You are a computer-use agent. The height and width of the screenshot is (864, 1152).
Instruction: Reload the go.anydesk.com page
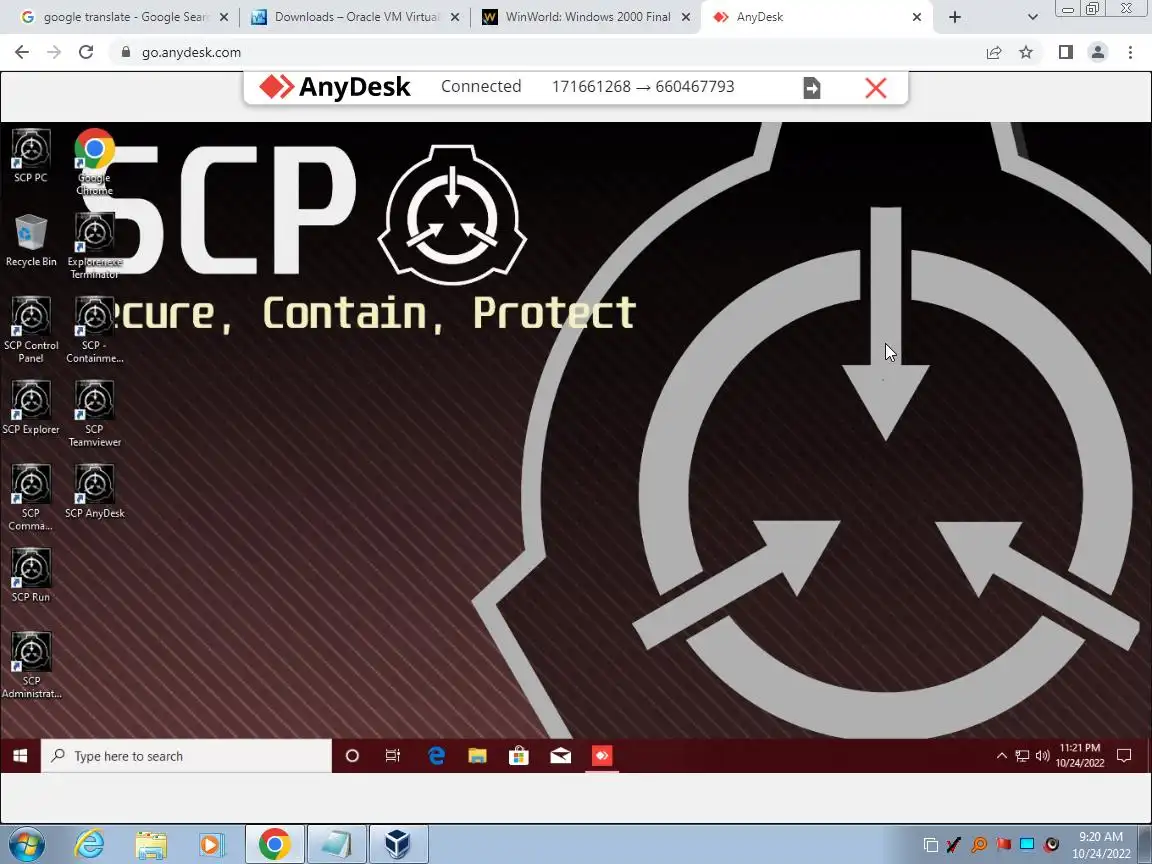pyautogui.click(x=86, y=52)
